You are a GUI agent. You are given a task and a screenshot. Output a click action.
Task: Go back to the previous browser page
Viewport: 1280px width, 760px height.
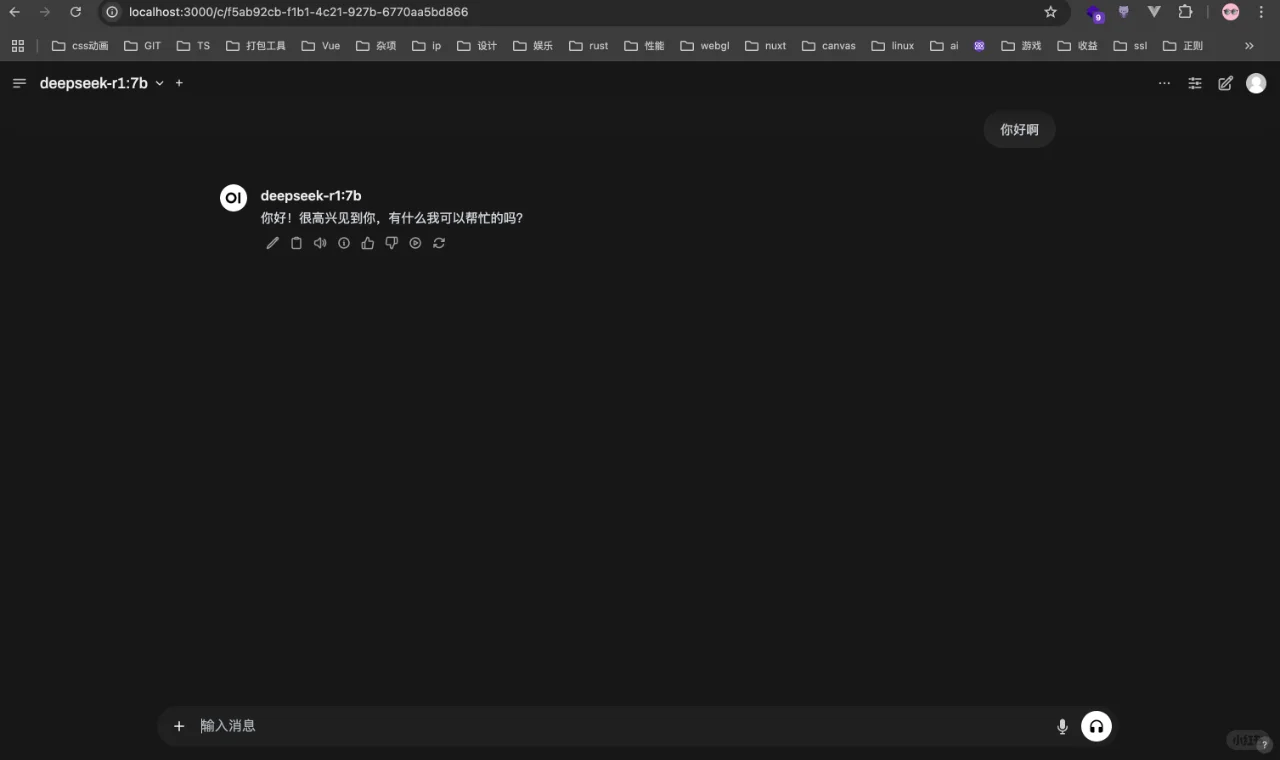15,12
